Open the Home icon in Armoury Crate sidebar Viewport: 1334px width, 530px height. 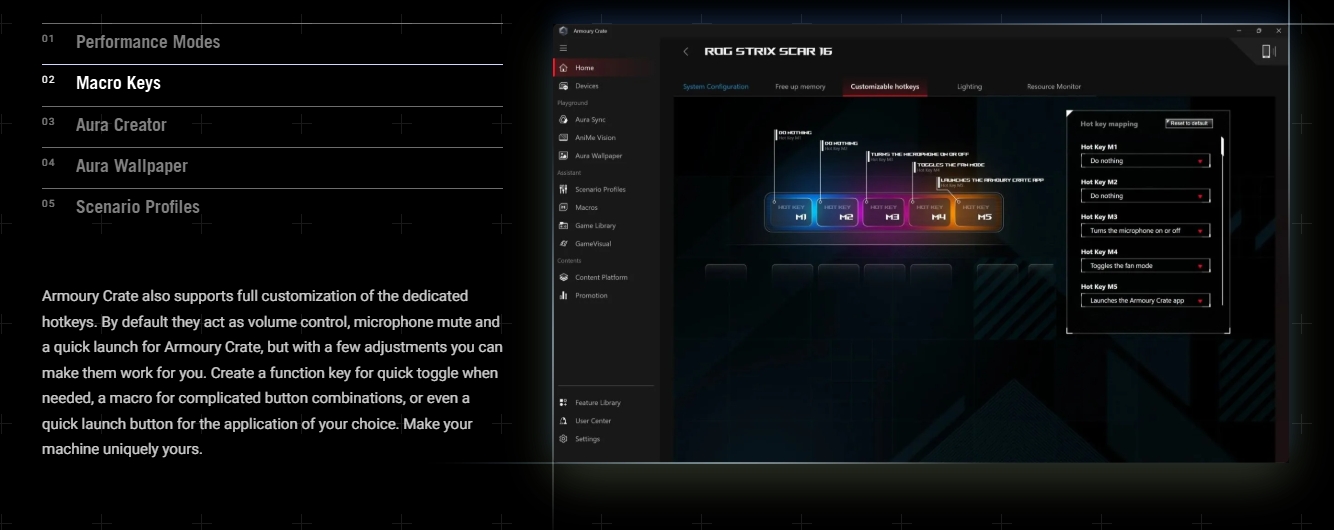tap(564, 68)
